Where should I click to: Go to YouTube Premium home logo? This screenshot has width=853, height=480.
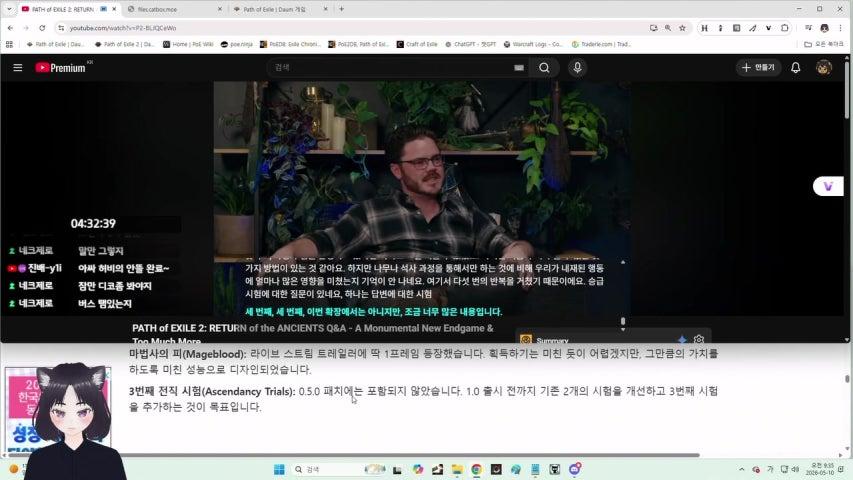[x=60, y=67]
